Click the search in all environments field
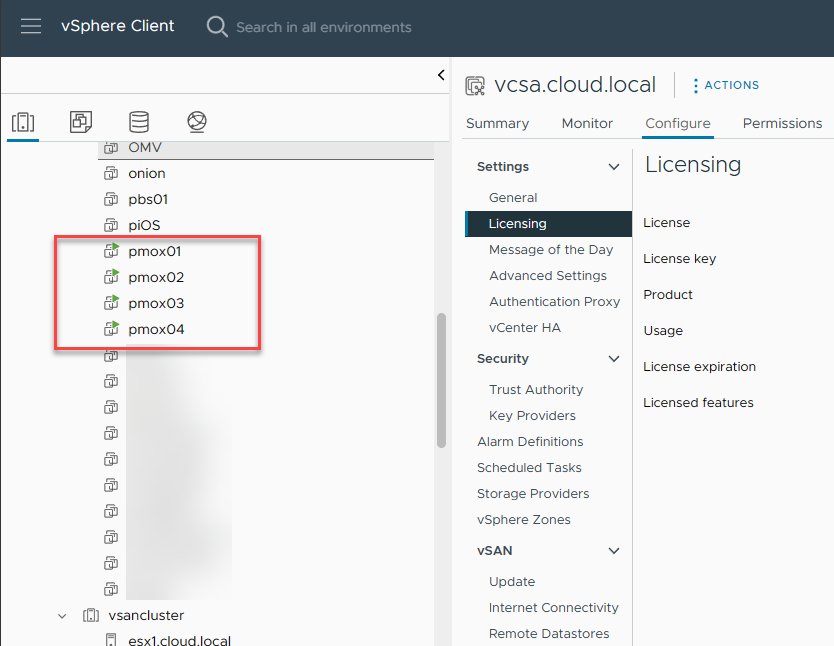Screen dimensions: 834x646 [323, 27]
